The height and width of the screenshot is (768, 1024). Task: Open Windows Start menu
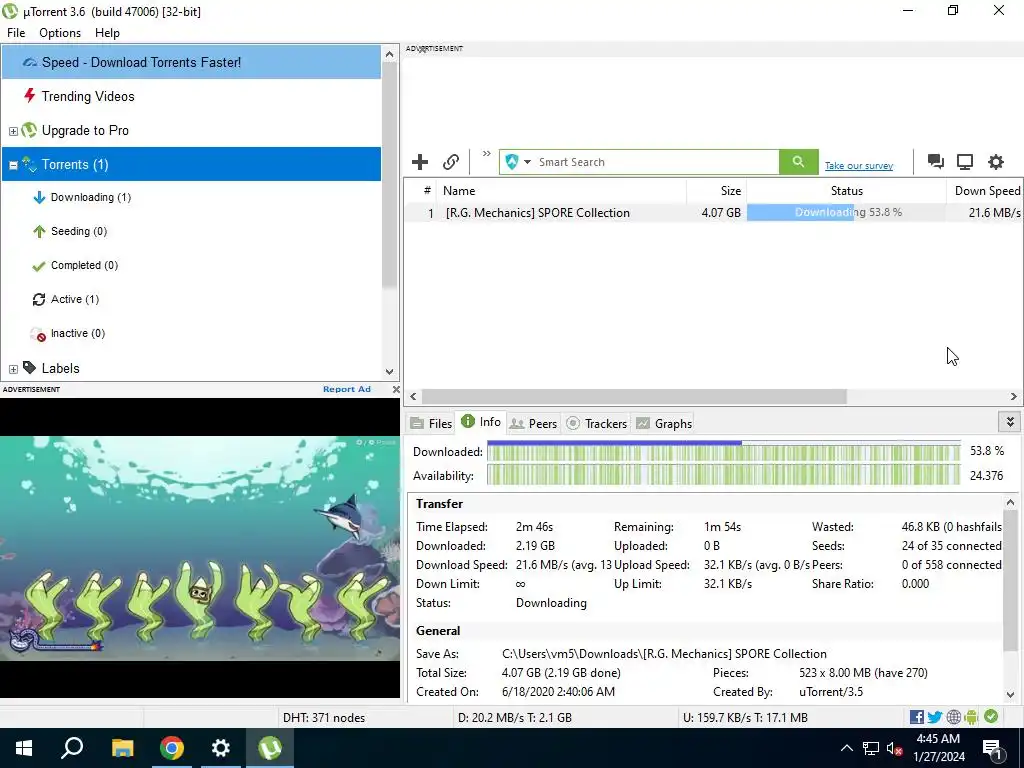tap(24, 748)
